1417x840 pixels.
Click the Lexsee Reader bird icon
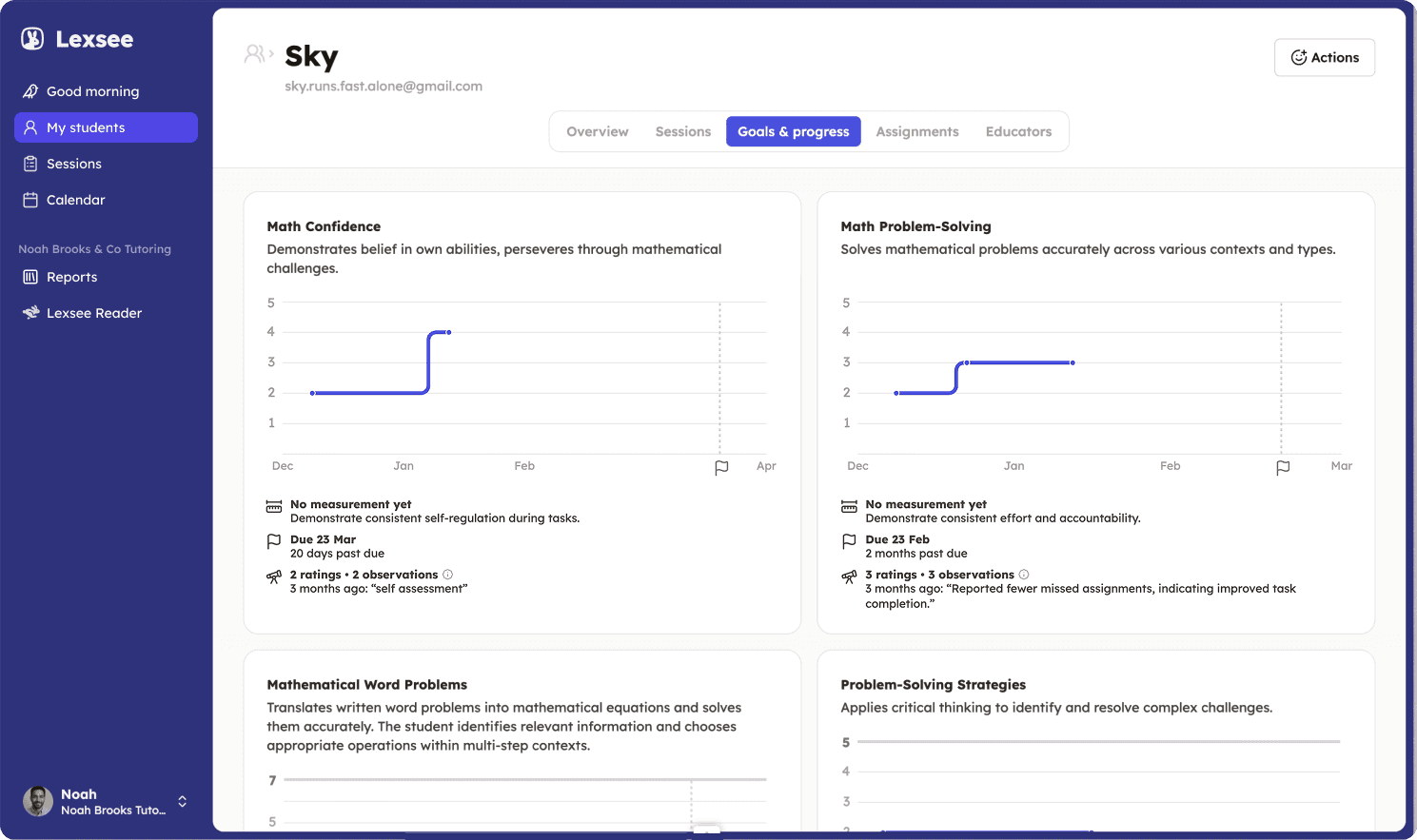click(x=30, y=313)
